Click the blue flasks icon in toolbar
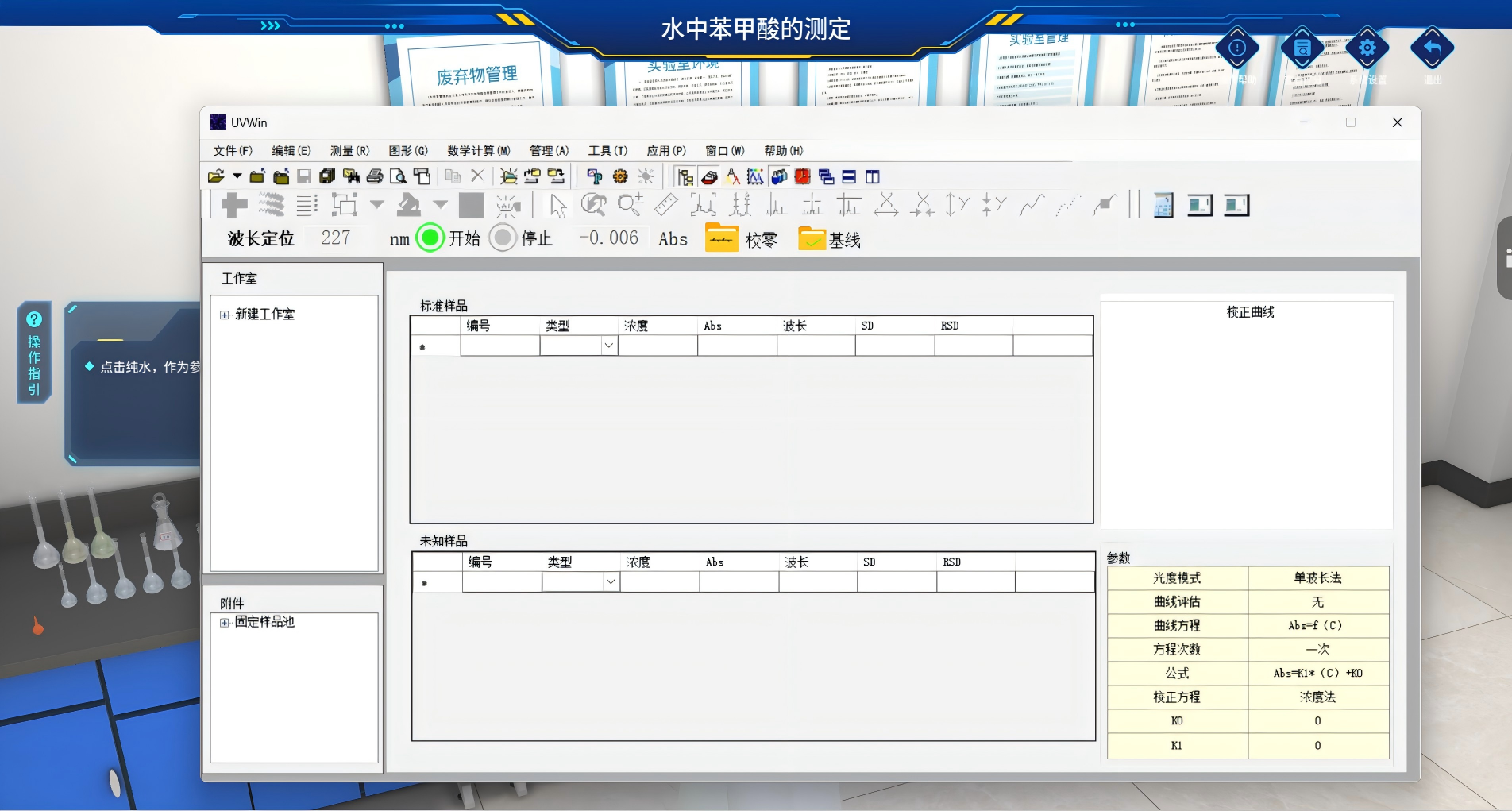 (x=779, y=176)
